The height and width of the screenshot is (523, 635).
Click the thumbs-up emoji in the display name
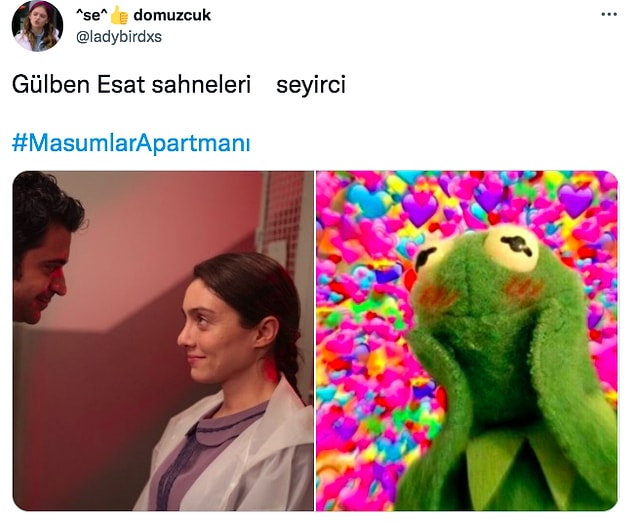(x=119, y=15)
